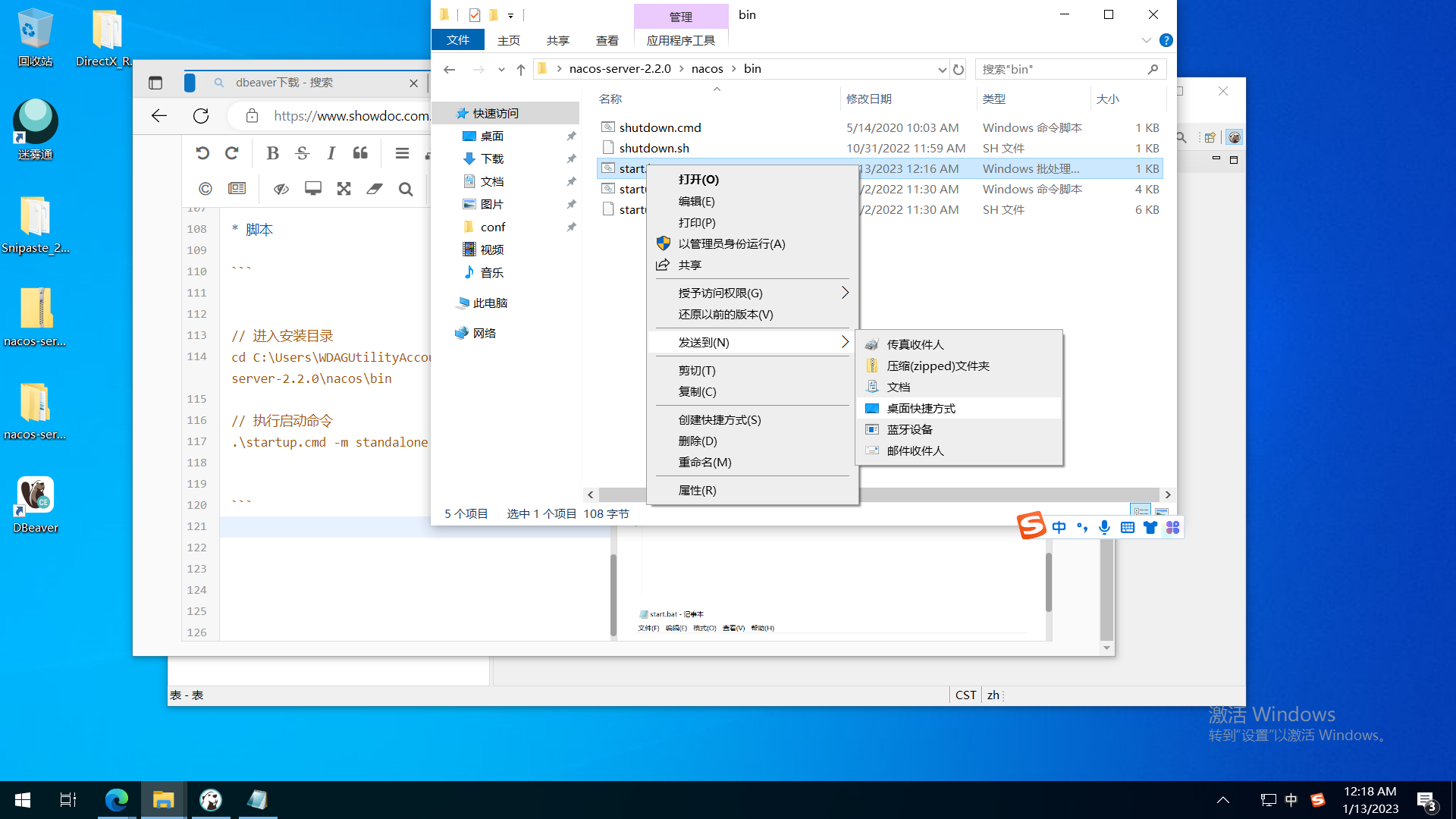The image size is (1456, 819).
Task: Click the magnifier search icon in editor toolbar
Action: pos(406,189)
